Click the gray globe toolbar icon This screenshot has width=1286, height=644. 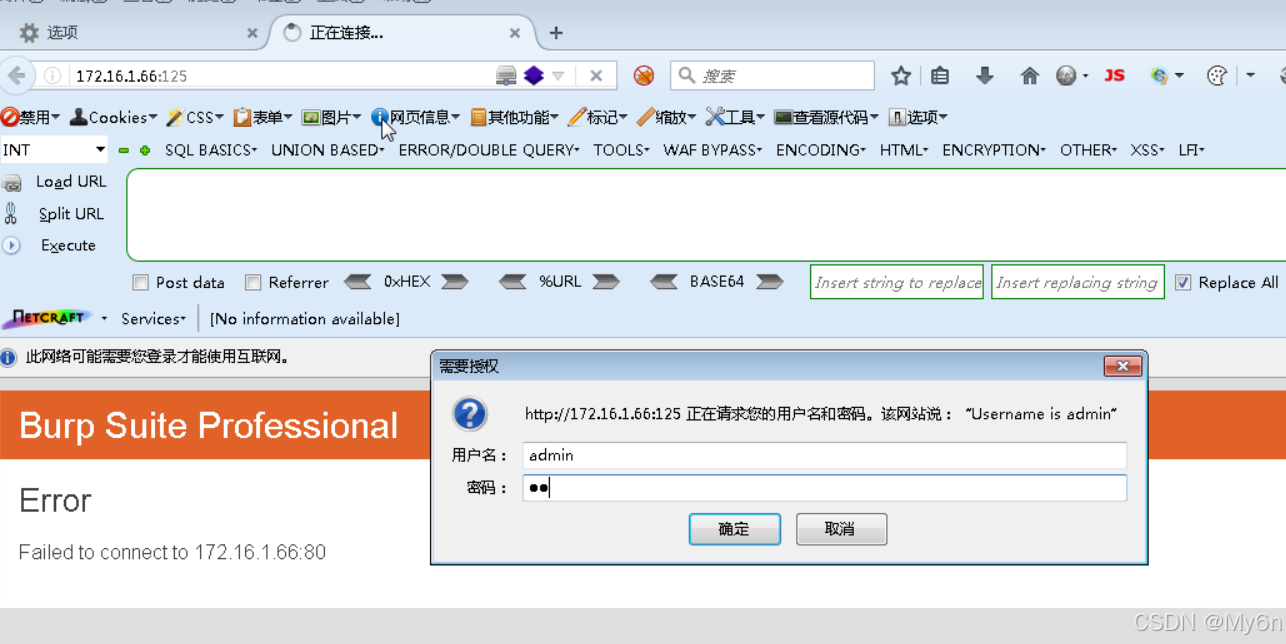1068,76
